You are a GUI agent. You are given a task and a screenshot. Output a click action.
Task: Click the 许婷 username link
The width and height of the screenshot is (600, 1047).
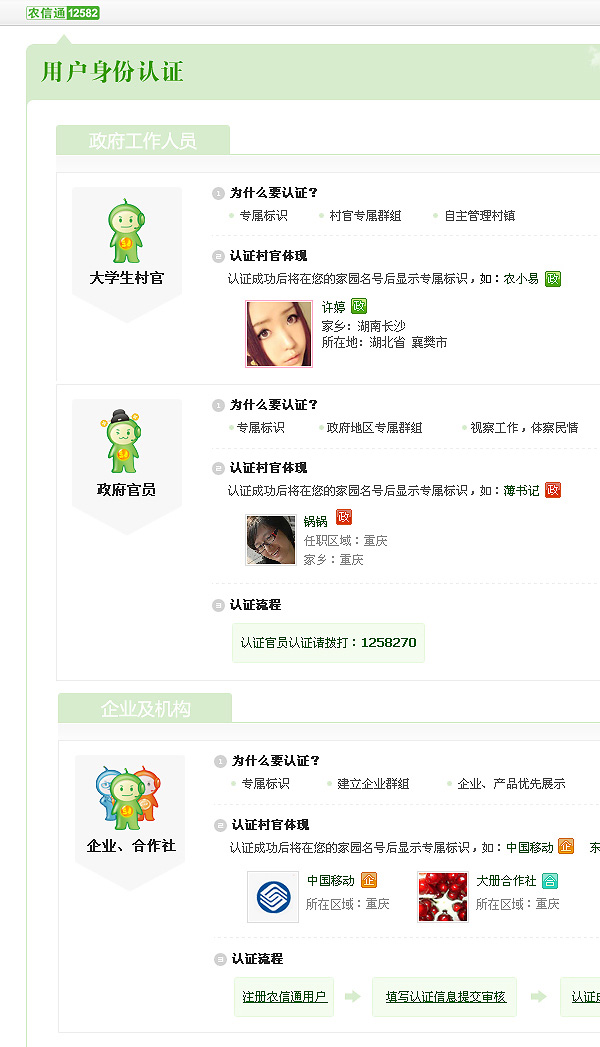(x=334, y=307)
